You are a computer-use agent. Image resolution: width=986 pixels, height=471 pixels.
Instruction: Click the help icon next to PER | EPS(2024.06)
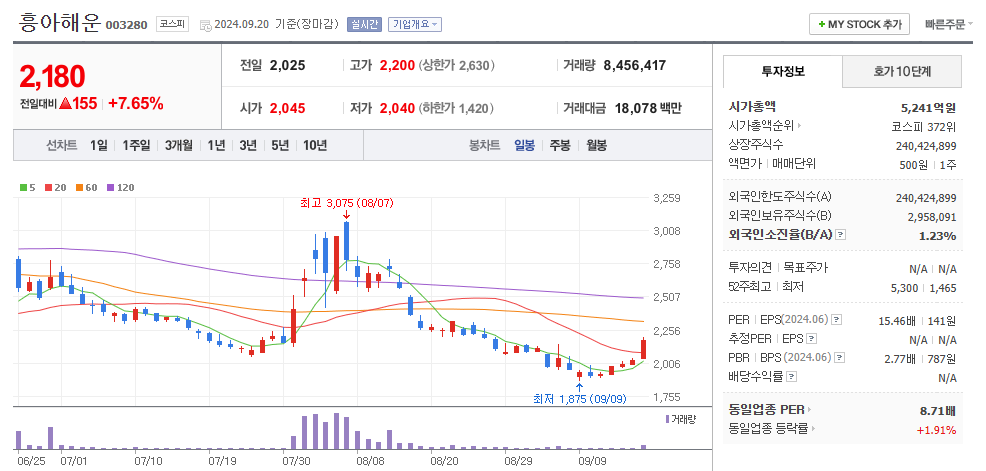click(836, 320)
